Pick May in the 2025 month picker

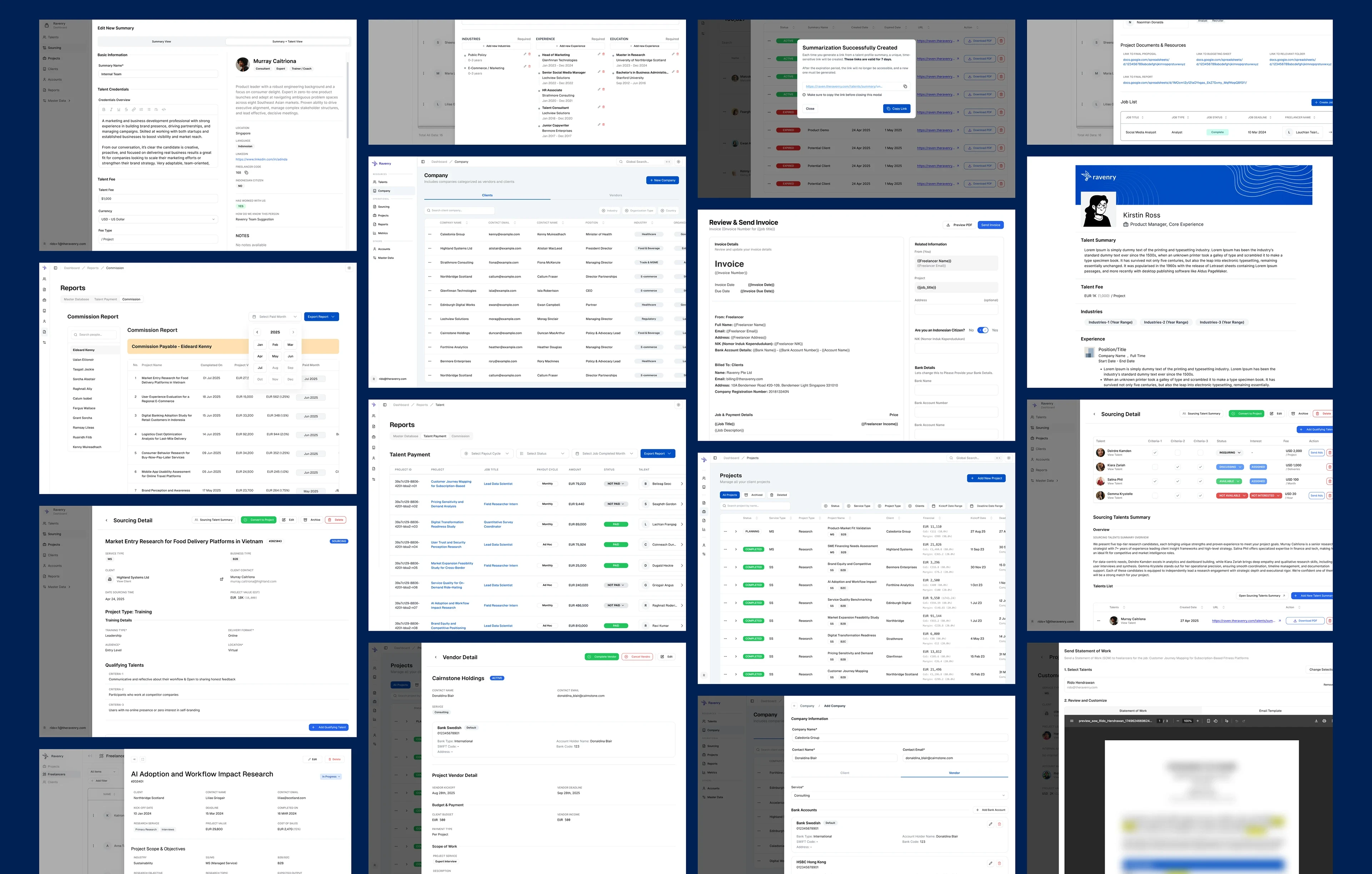tap(275, 356)
